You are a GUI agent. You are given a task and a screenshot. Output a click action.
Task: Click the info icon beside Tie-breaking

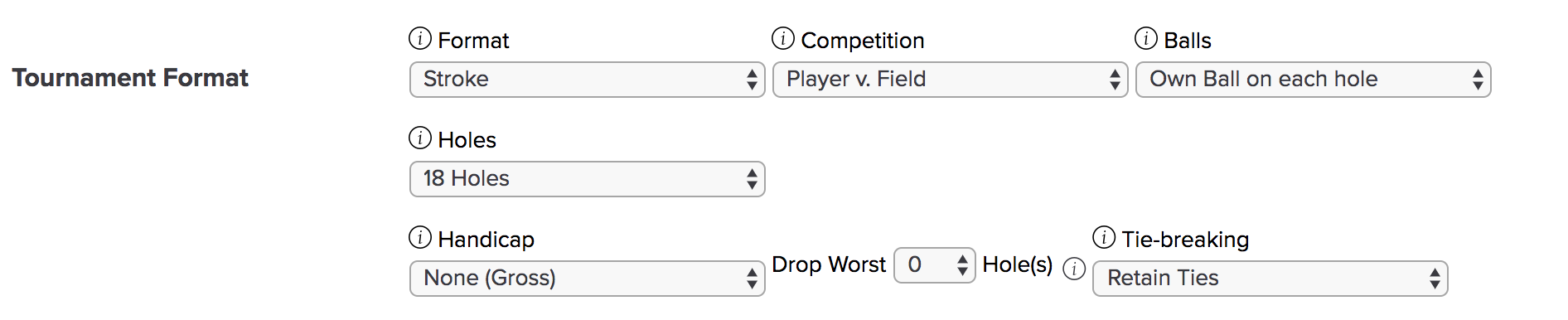(x=1104, y=238)
